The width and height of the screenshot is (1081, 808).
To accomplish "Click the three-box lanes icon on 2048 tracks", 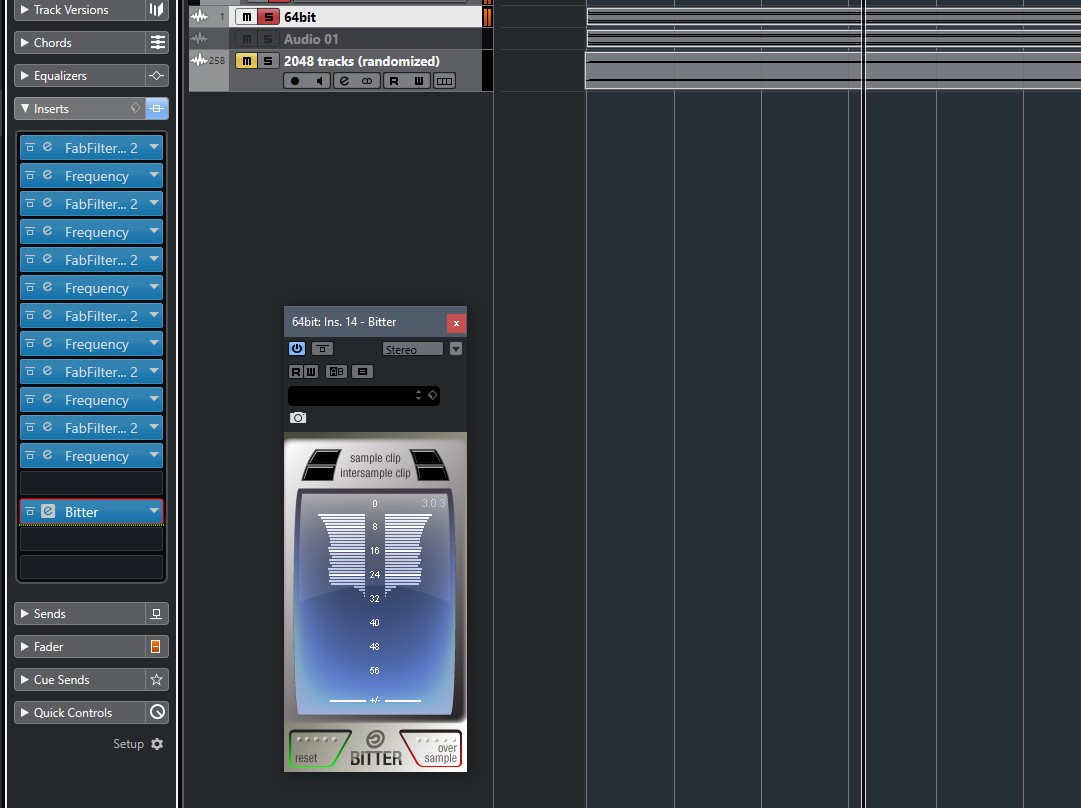I will 445,81.
